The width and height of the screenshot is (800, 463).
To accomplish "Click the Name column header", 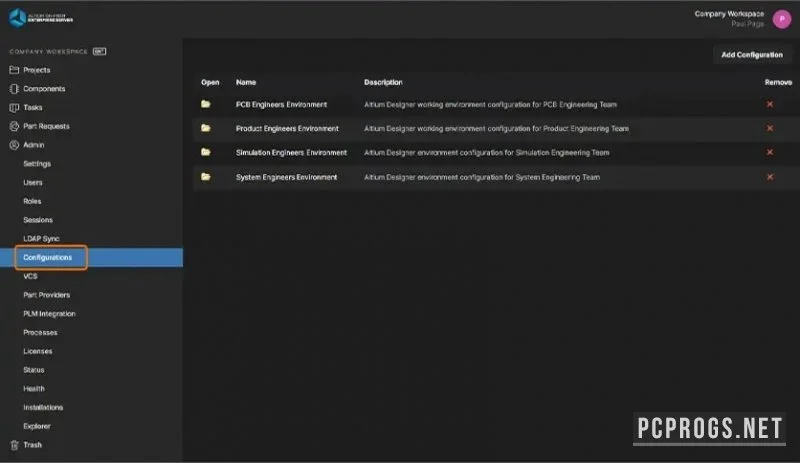I will [246, 82].
